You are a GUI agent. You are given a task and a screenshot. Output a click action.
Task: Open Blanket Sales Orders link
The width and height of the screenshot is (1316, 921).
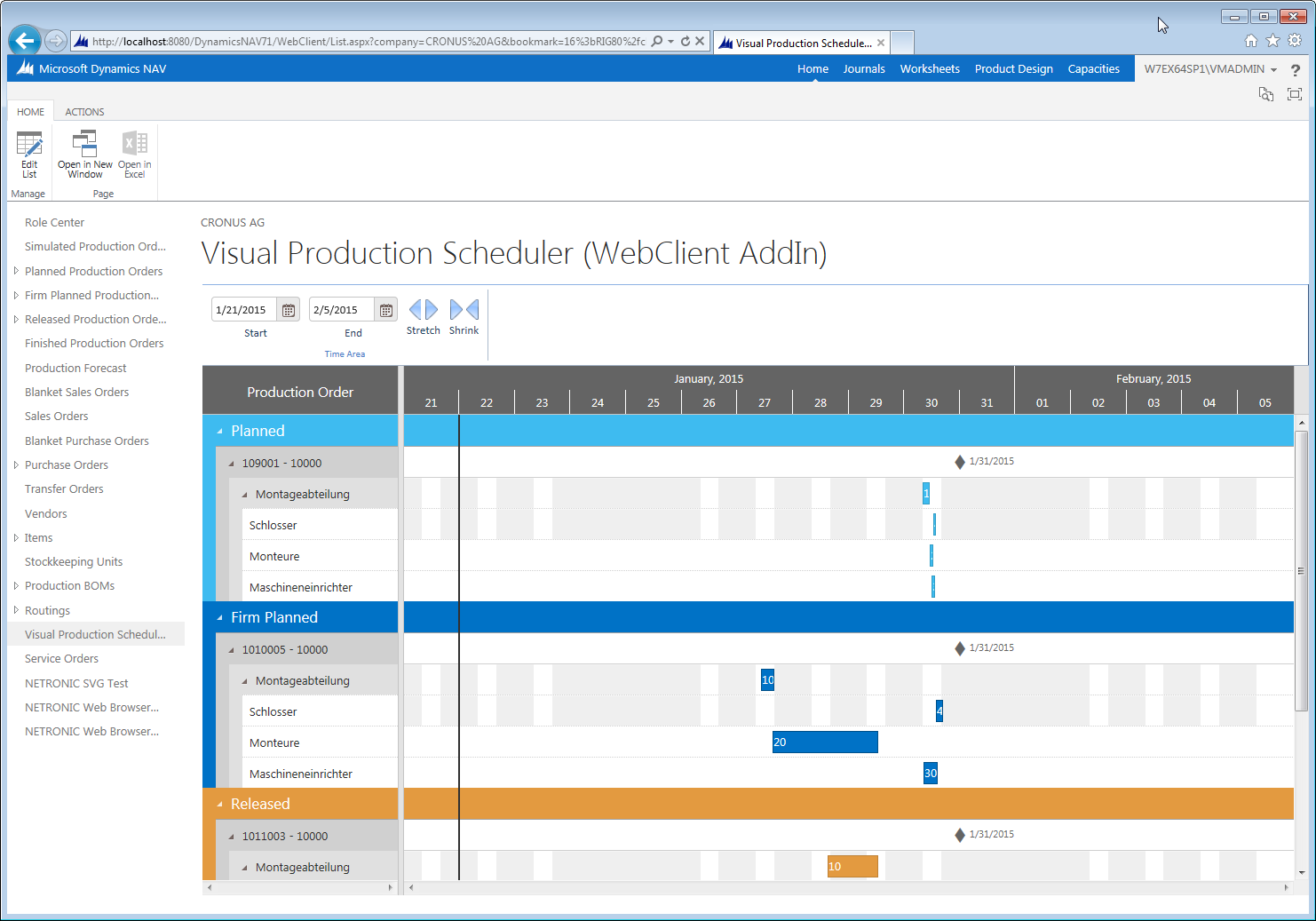[x=76, y=392]
